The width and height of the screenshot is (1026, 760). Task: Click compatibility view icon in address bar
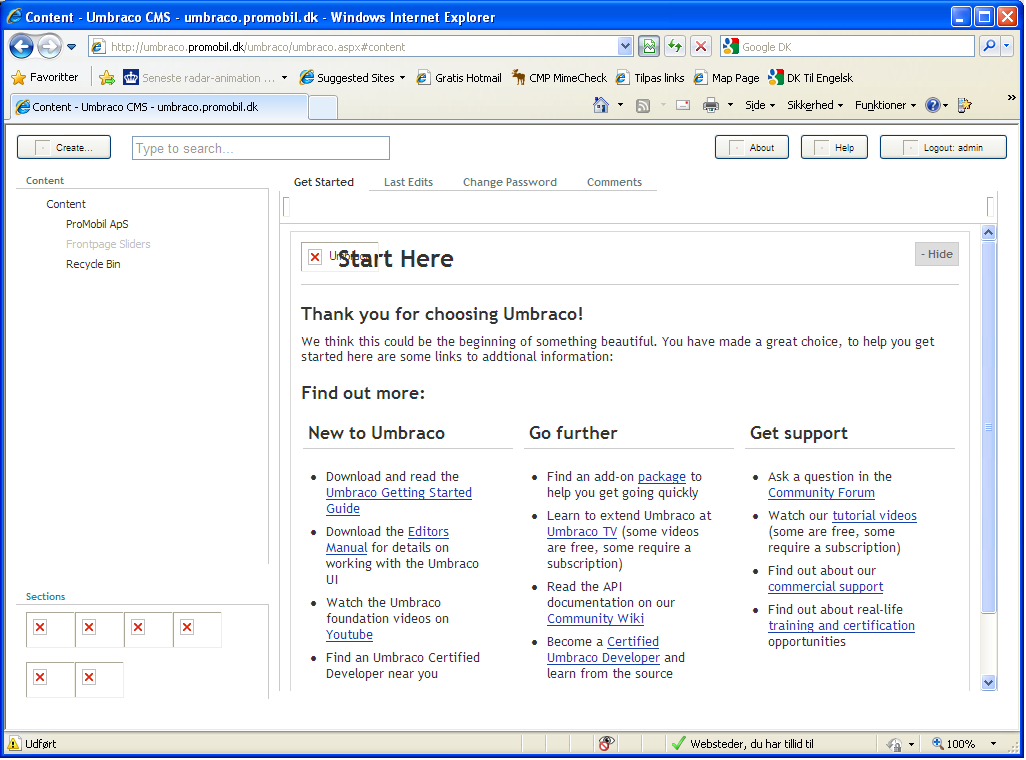649,47
